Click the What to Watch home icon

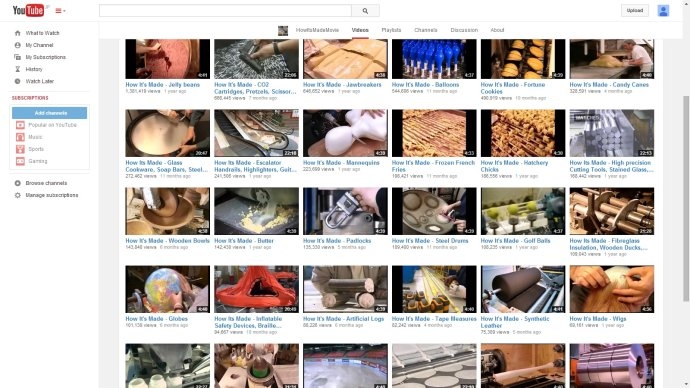click(18, 33)
